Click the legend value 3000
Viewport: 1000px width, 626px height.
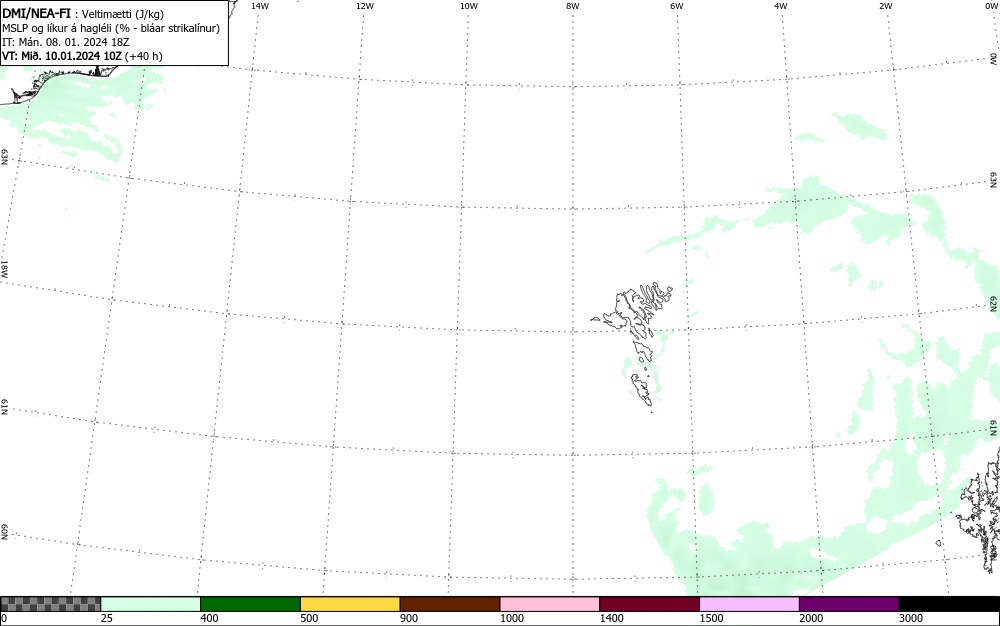[911, 618]
